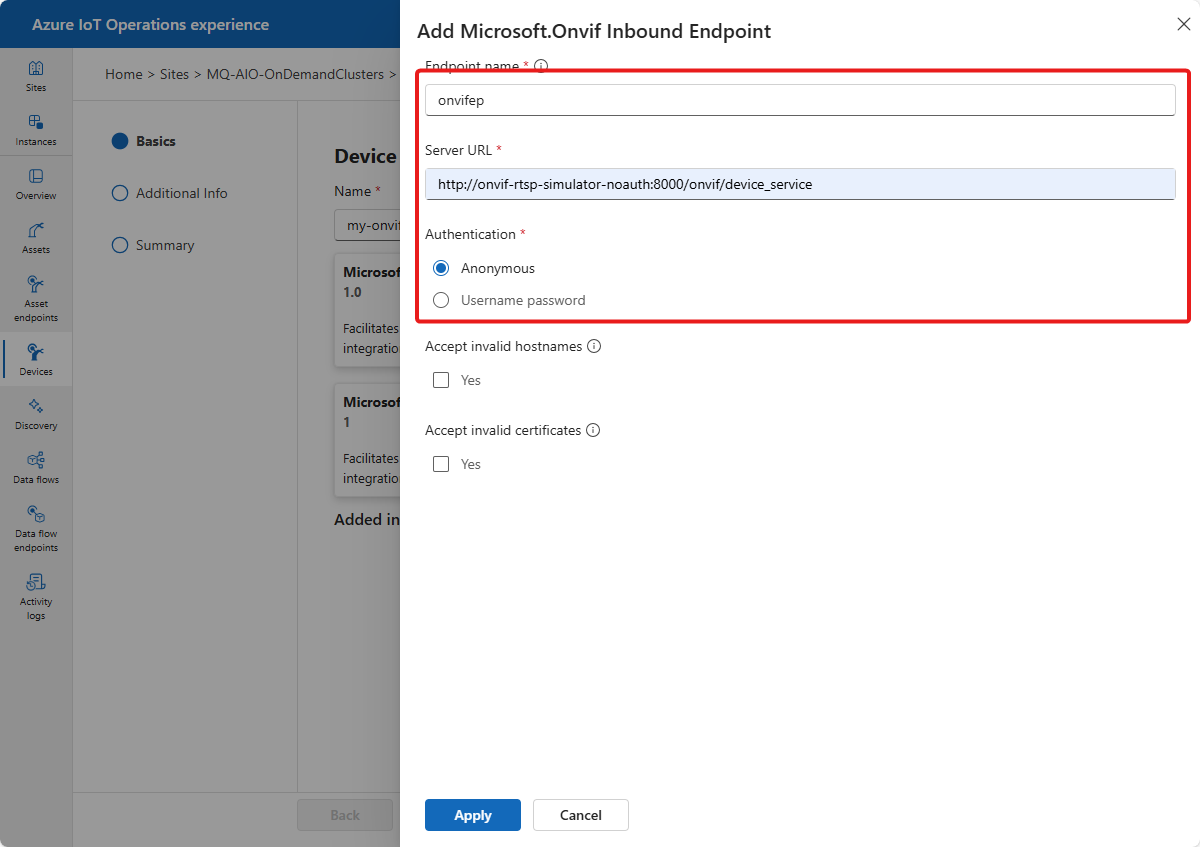Select Username password authentication

pos(441,300)
